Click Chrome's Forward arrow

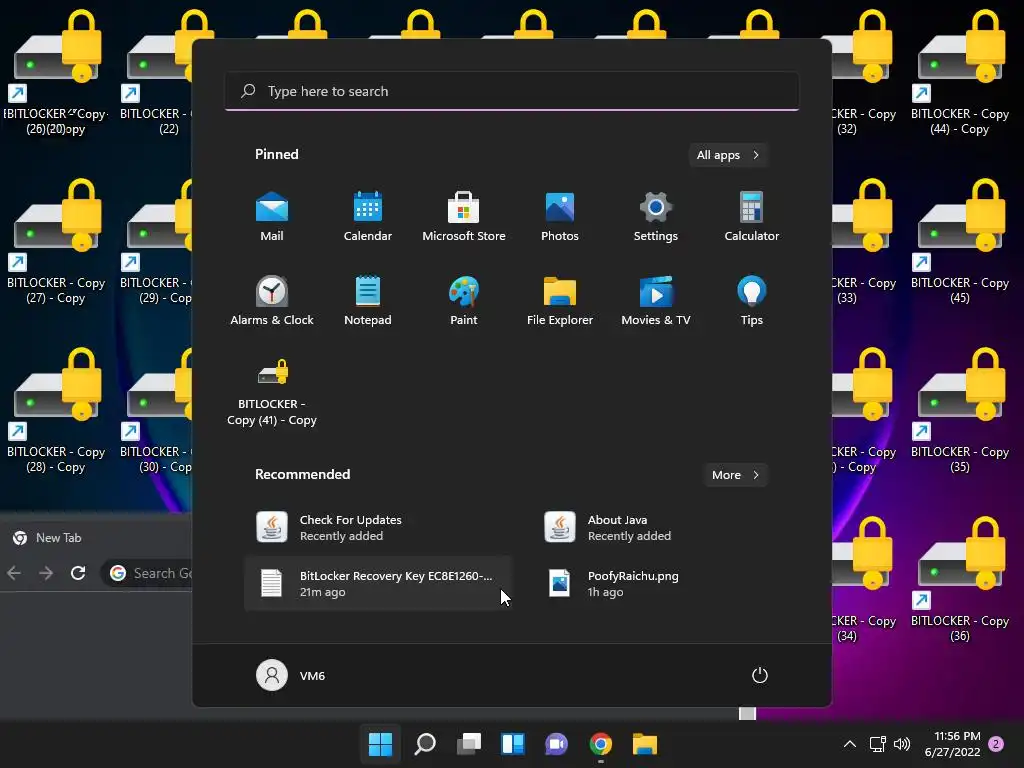[x=46, y=573]
